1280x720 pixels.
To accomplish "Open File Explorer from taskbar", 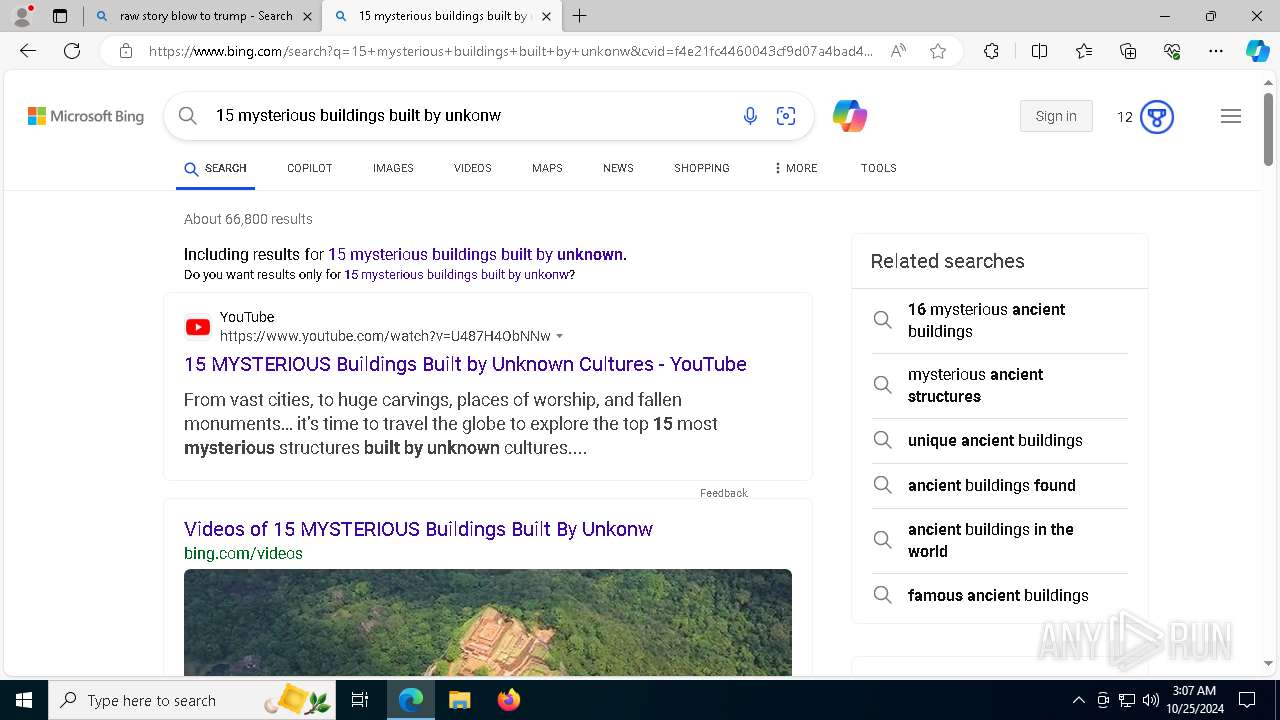I will click(459, 700).
